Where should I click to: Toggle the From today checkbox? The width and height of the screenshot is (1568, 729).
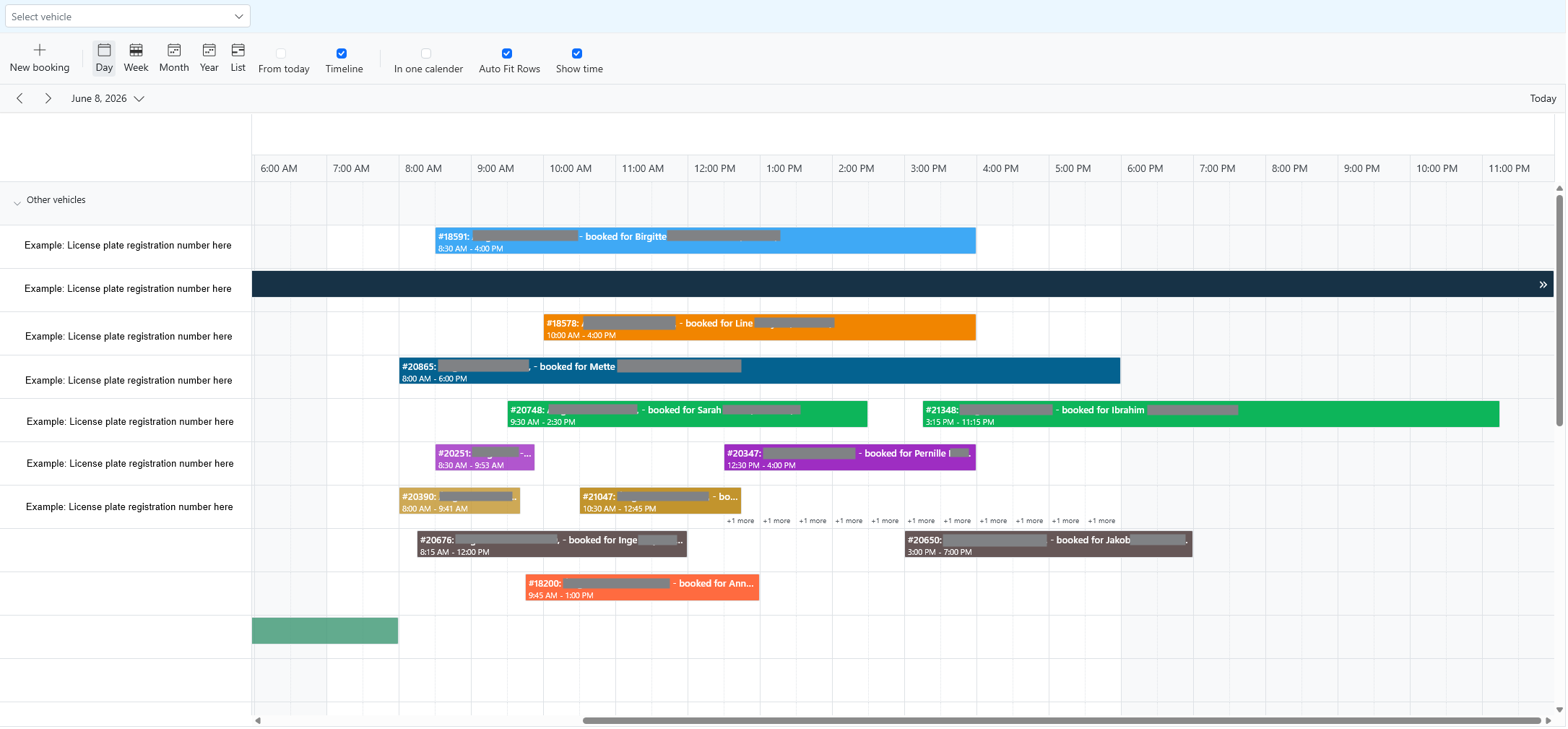click(x=281, y=53)
